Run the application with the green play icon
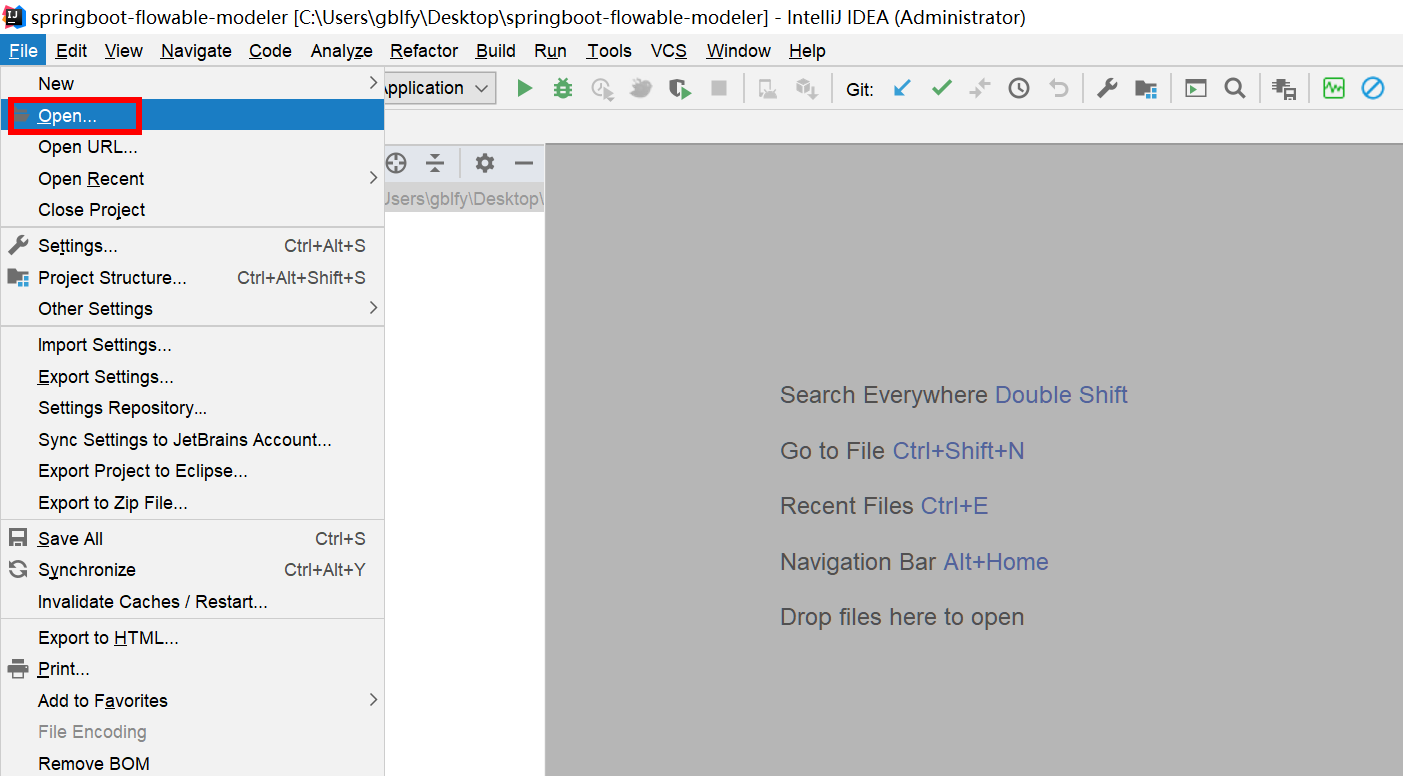Image resolution: width=1403 pixels, height=776 pixels. click(524, 88)
